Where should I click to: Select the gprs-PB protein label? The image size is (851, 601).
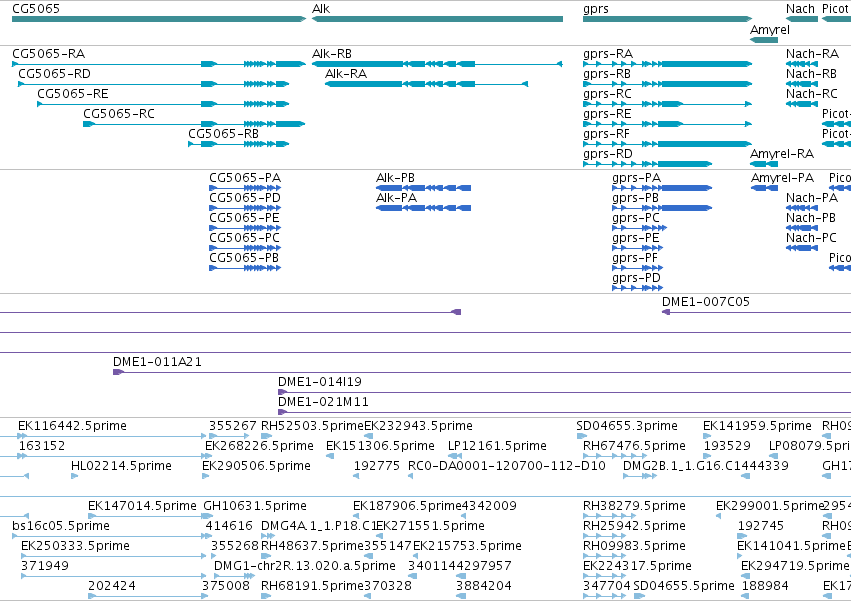coord(636,198)
